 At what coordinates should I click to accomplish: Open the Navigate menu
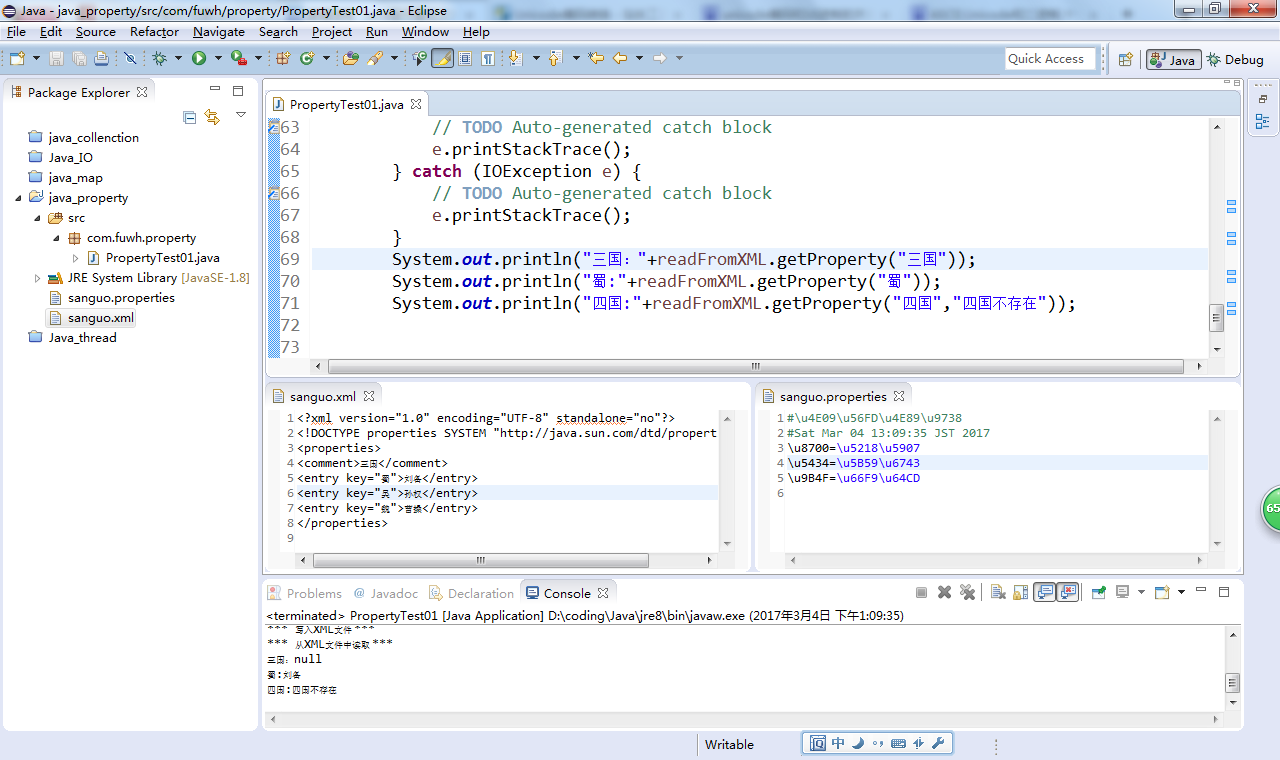(219, 32)
